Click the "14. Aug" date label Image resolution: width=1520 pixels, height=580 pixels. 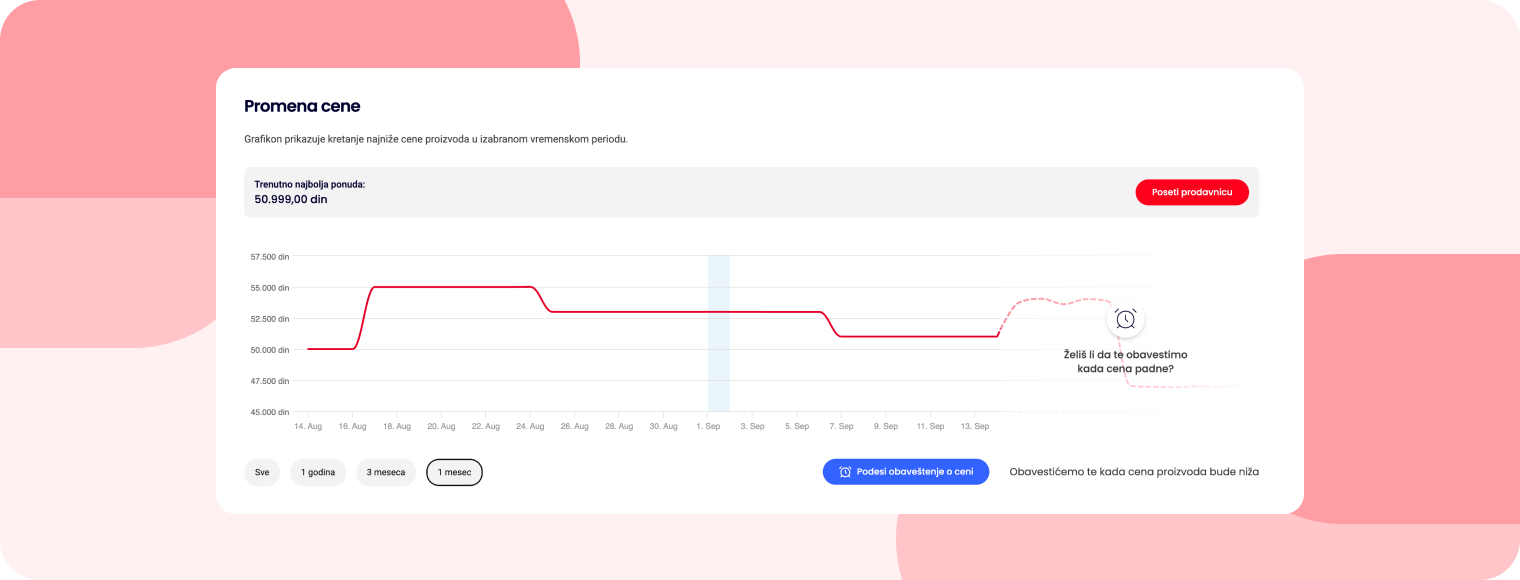(308, 426)
